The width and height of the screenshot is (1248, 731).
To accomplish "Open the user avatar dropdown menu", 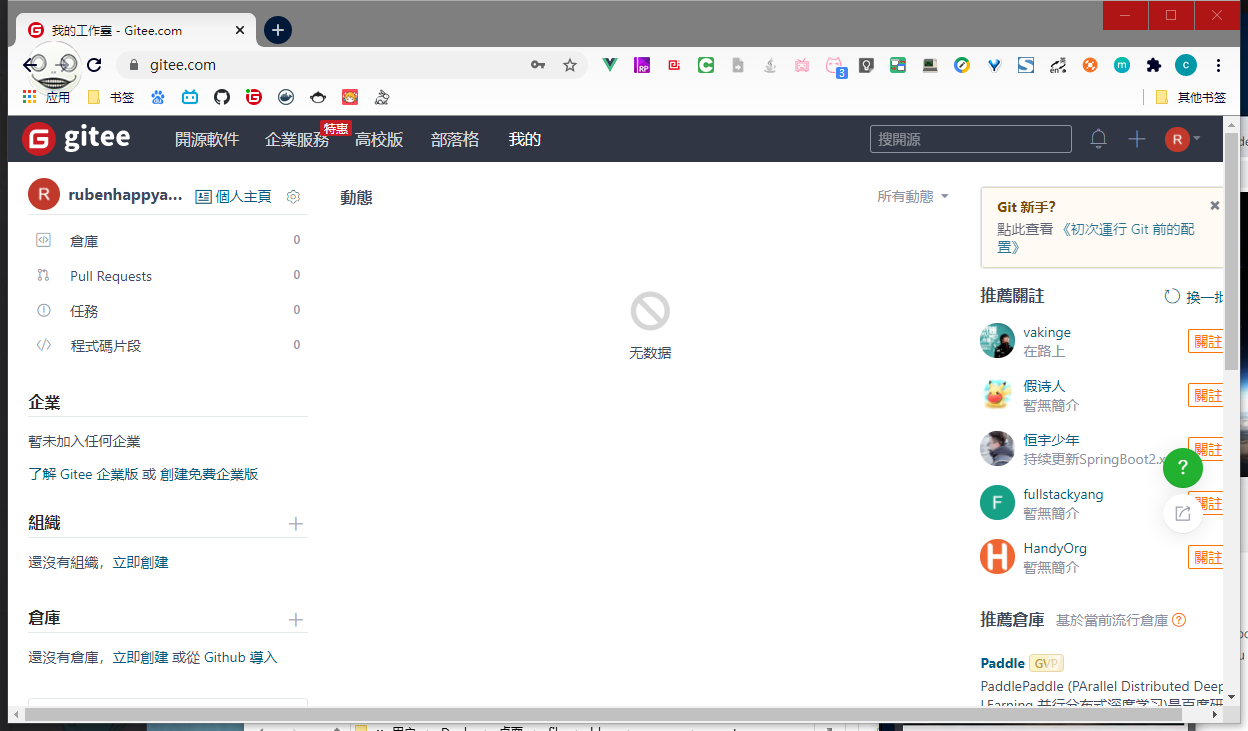I will pos(1183,139).
